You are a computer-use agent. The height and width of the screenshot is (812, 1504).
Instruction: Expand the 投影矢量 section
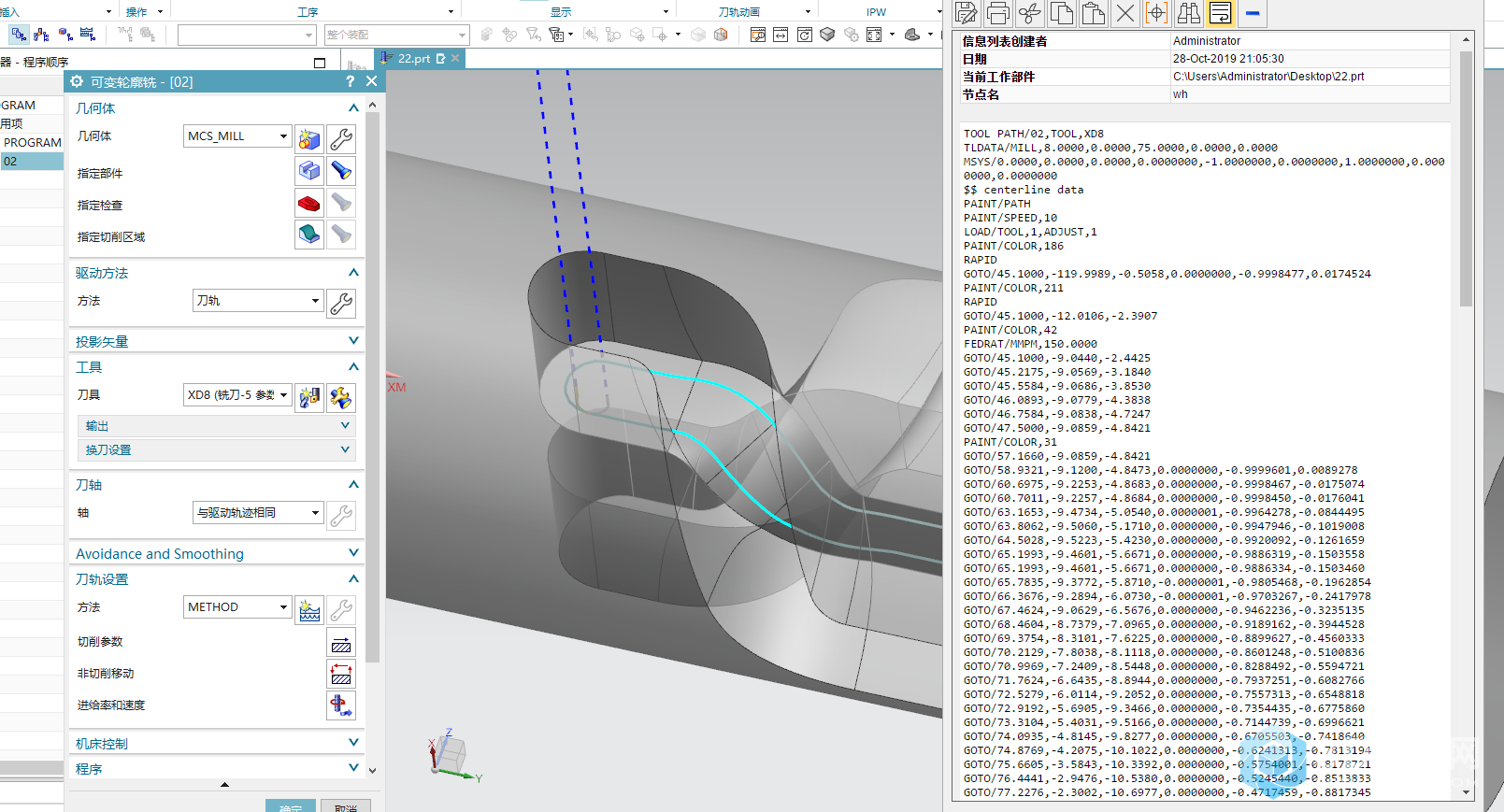pyautogui.click(x=353, y=341)
